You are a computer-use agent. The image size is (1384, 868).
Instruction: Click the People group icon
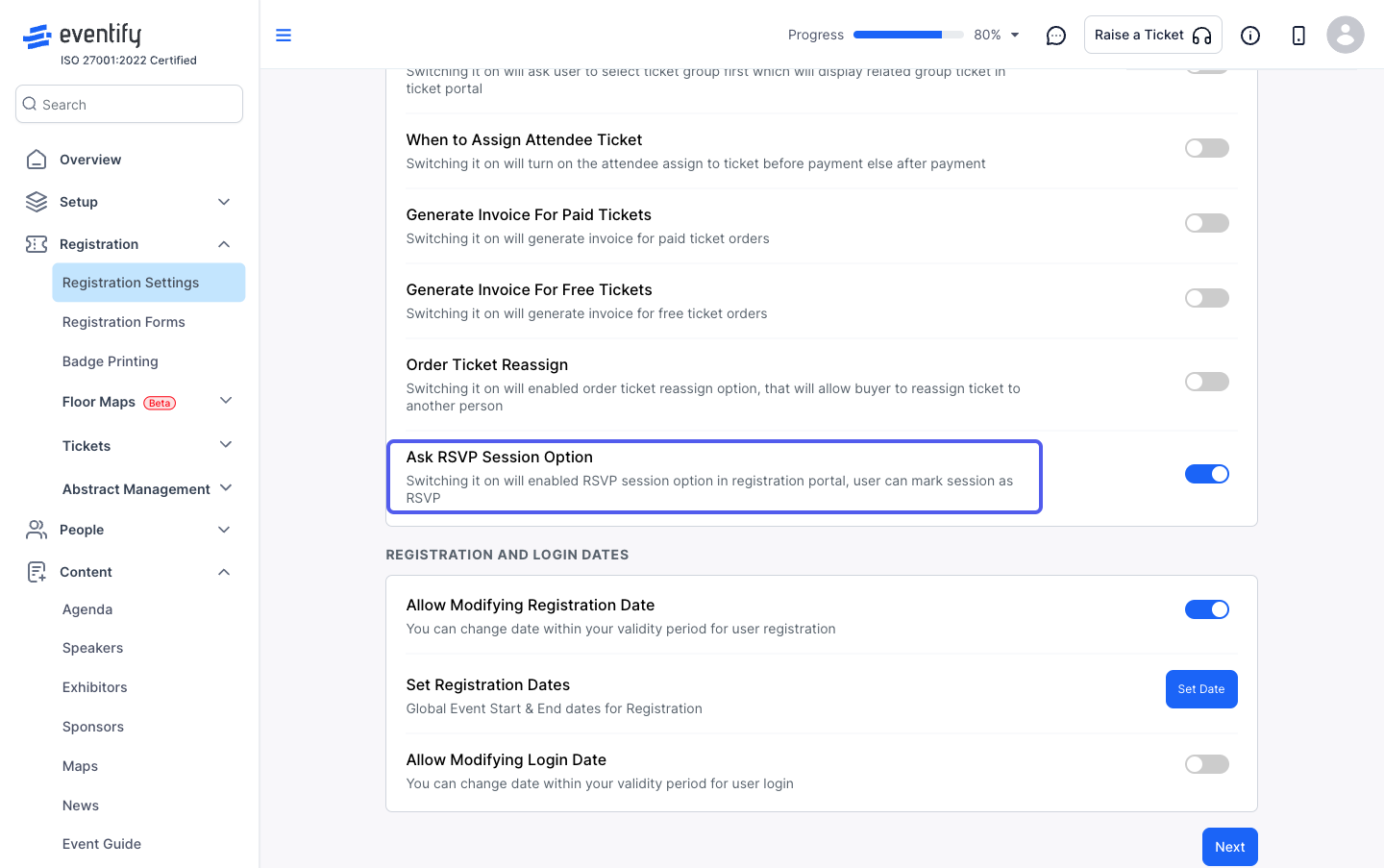37,530
